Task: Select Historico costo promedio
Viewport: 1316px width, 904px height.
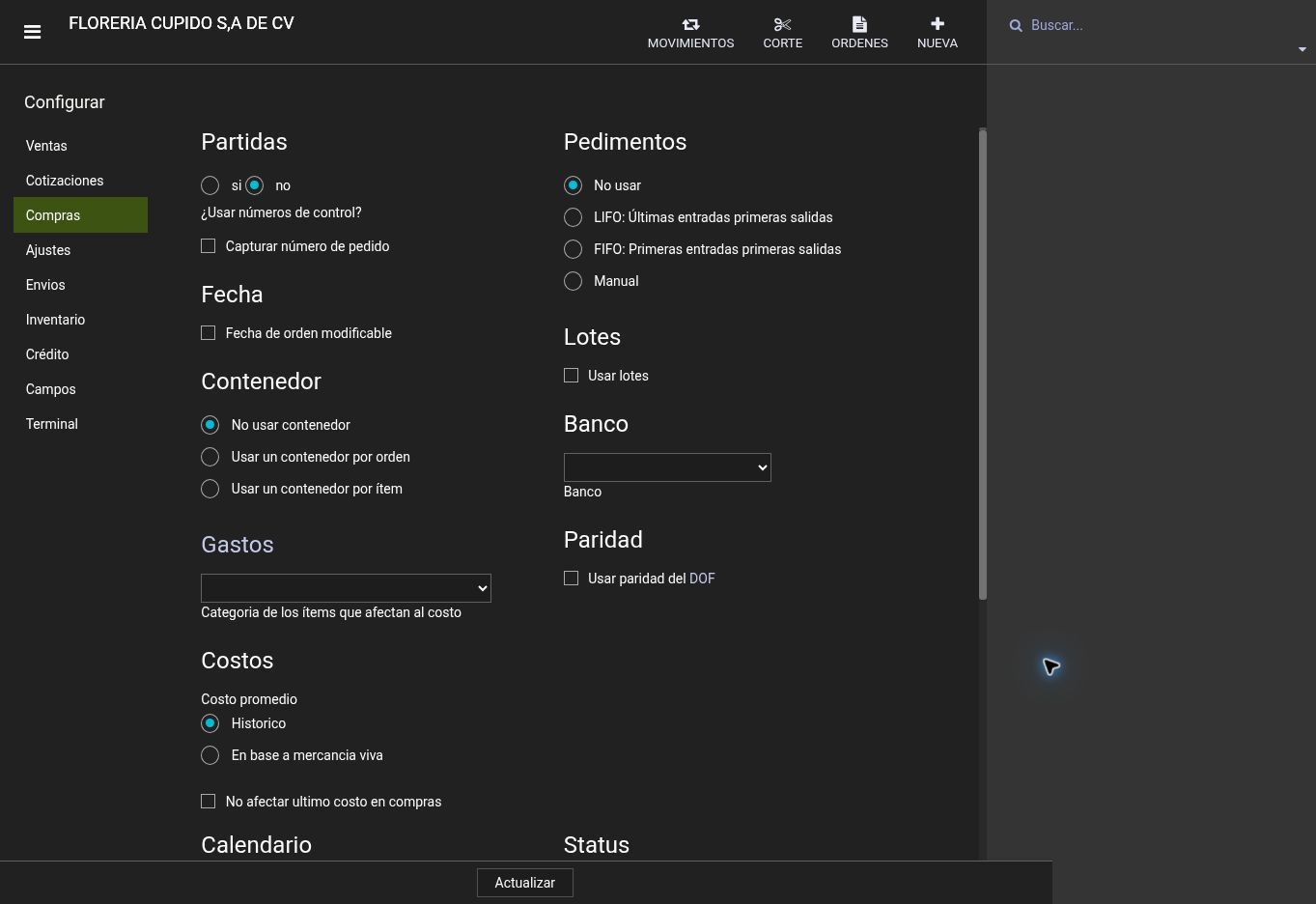Action: point(210,723)
